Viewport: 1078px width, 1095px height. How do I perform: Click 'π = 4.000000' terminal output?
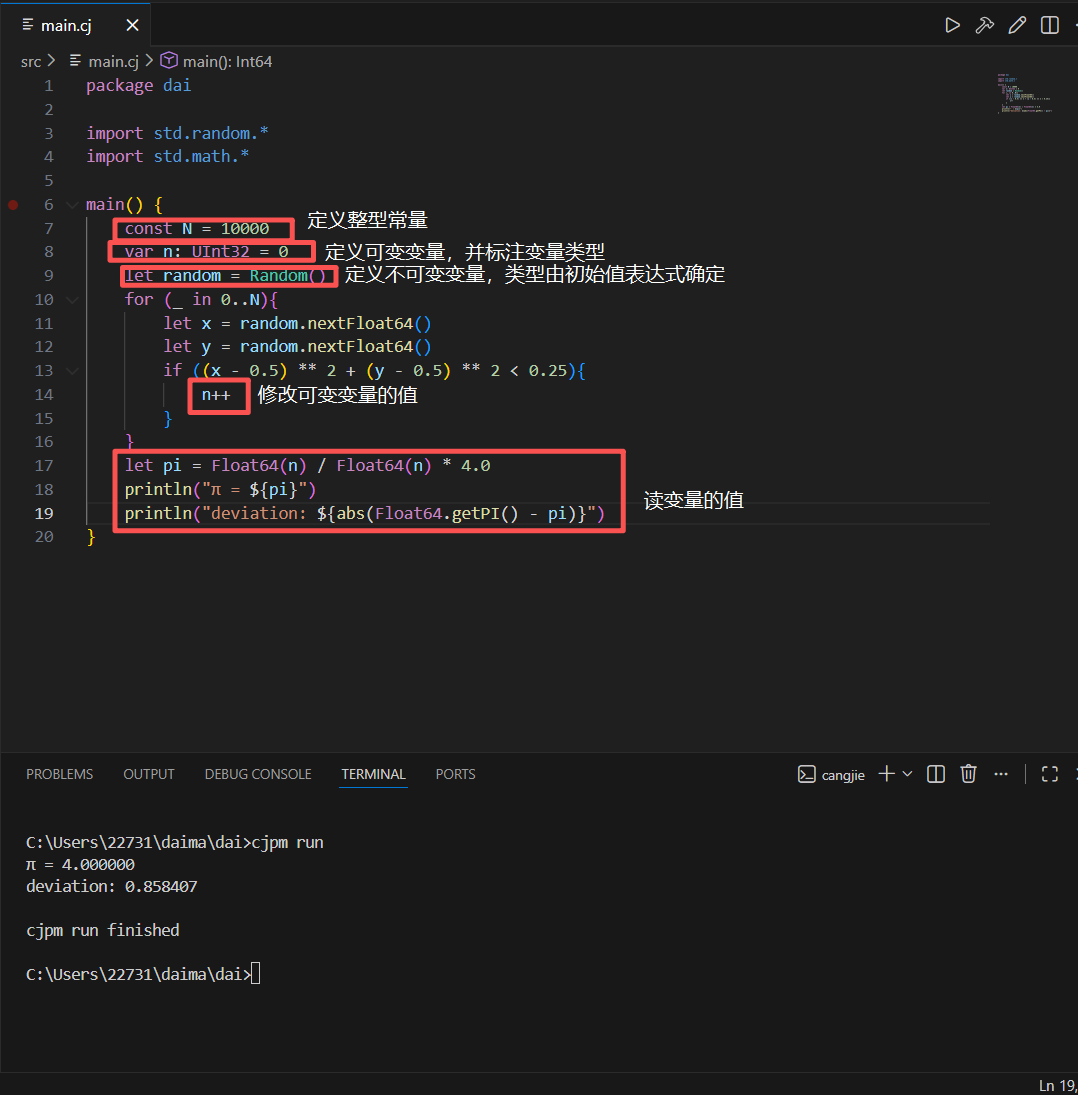(x=80, y=865)
